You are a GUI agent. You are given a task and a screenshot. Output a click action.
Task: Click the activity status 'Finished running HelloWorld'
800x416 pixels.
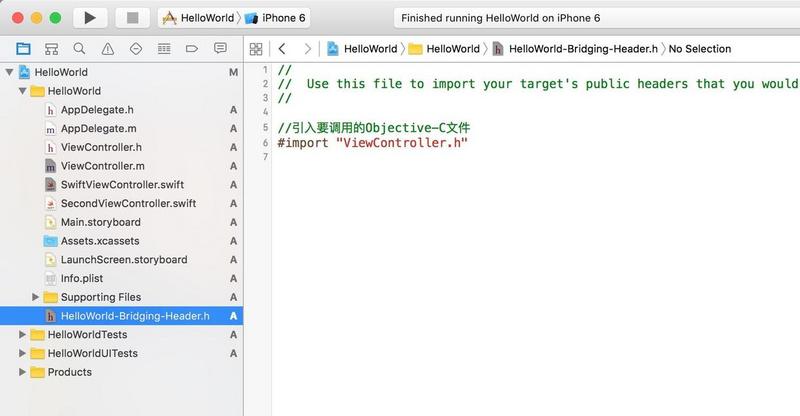pos(501,18)
